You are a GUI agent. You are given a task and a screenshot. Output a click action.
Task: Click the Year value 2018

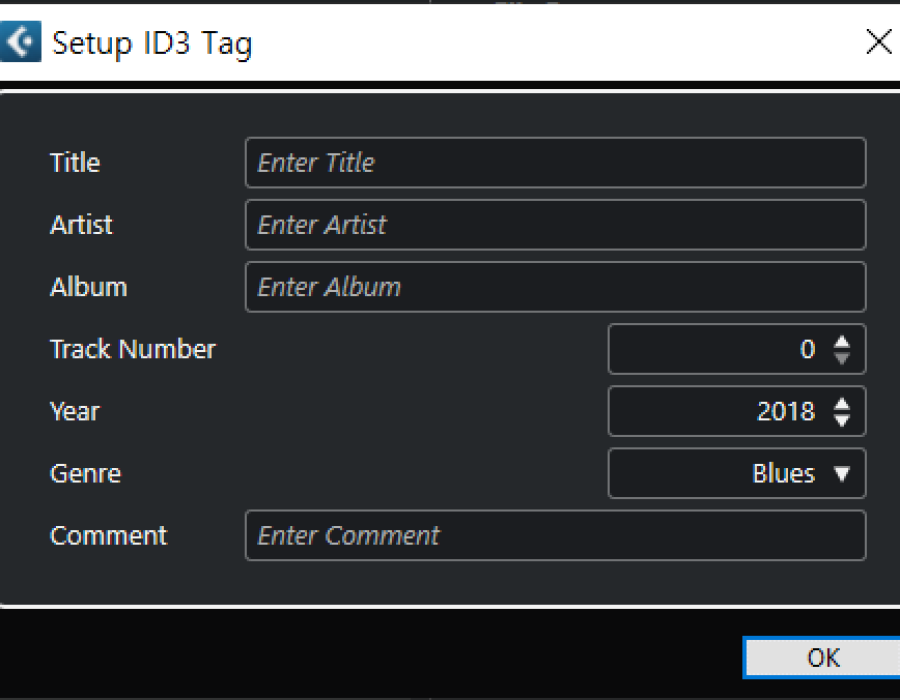786,411
